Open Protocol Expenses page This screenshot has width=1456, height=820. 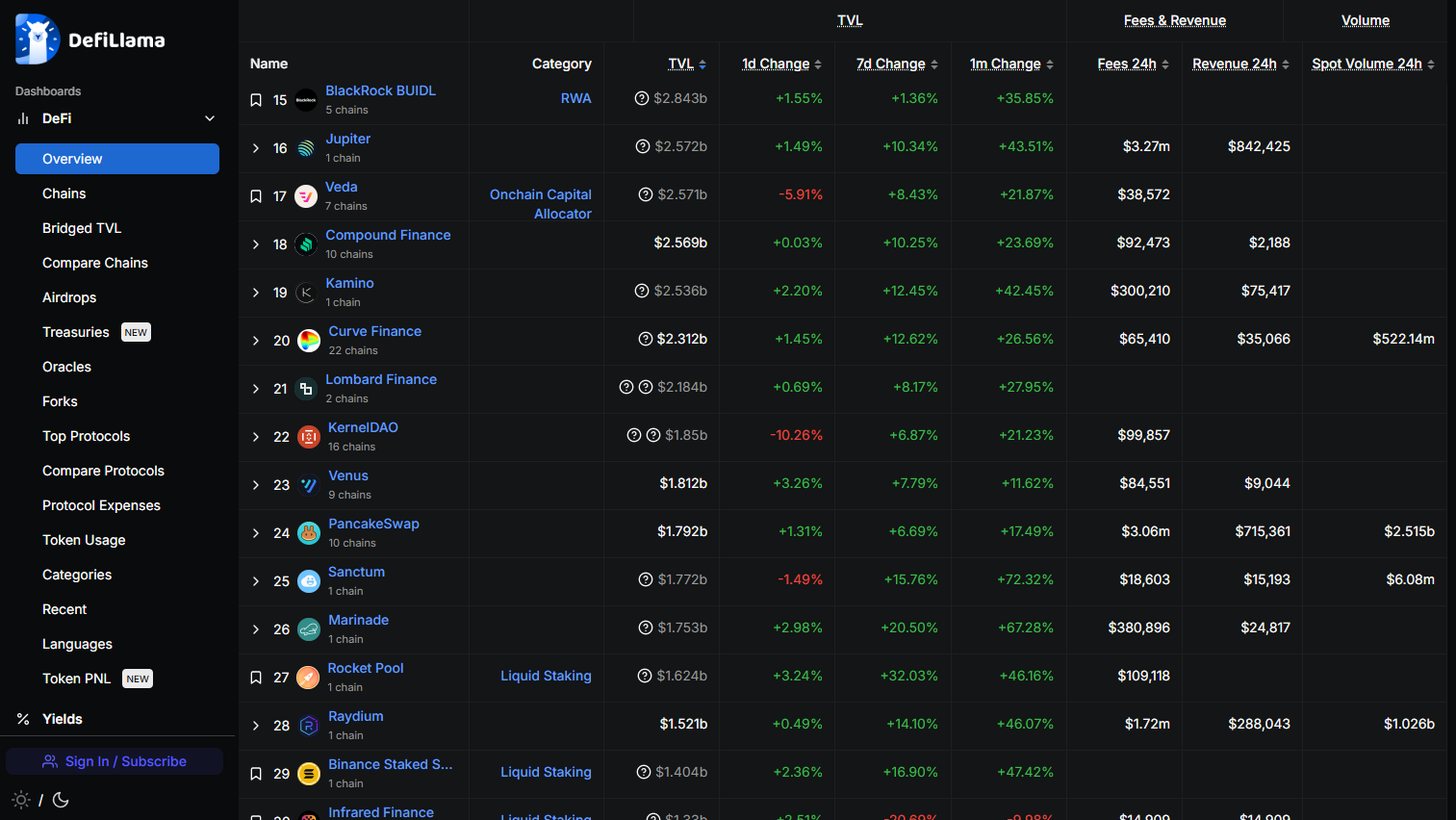[x=101, y=505]
